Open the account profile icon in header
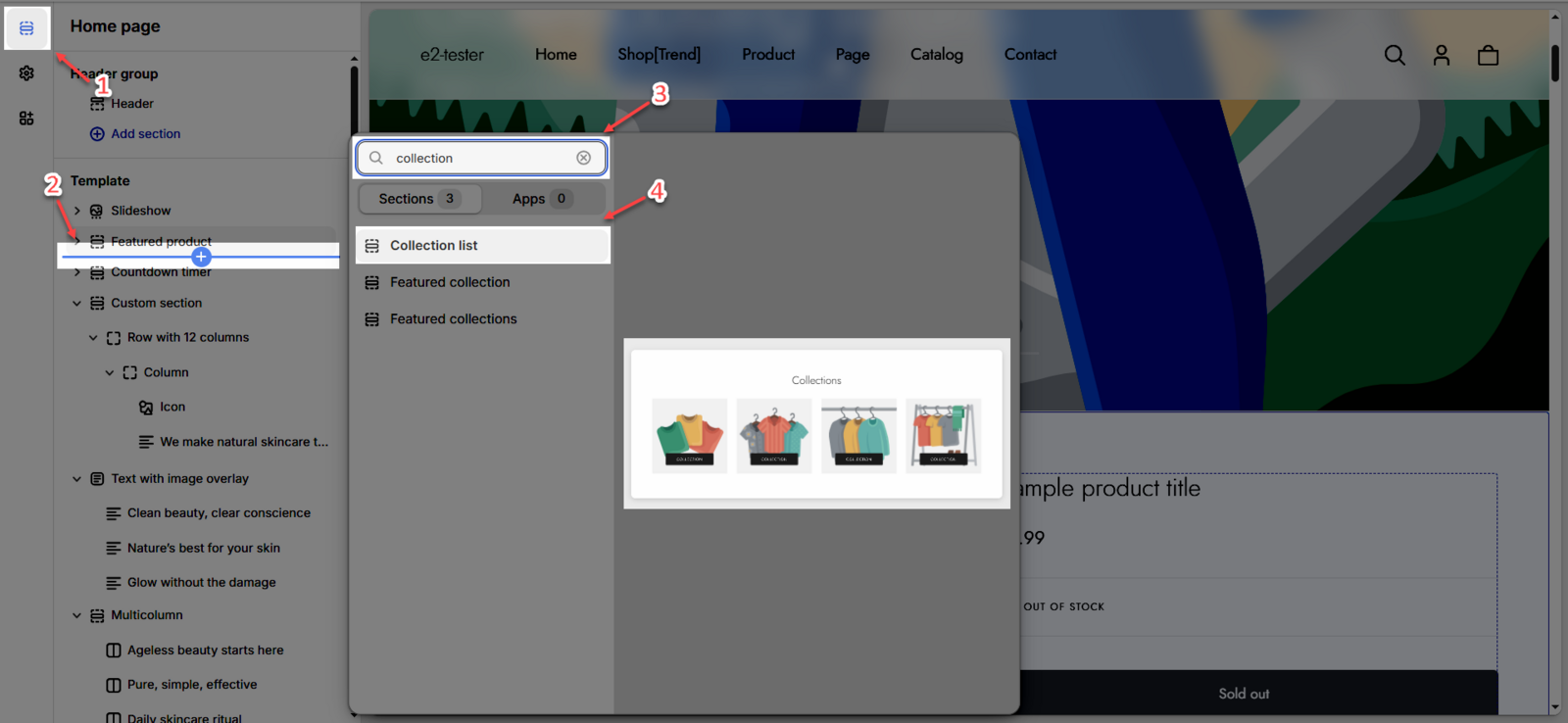The width and height of the screenshot is (1568, 723). pyautogui.click(x=1441, y=56)
